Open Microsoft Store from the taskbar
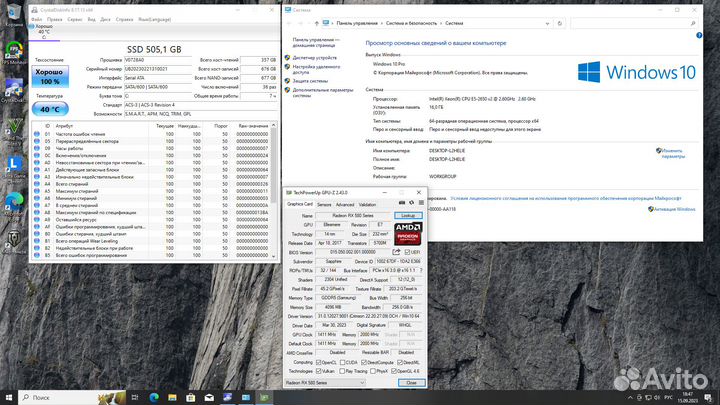The height and width of the screenshot is (405, 720). tap(191, 397)
